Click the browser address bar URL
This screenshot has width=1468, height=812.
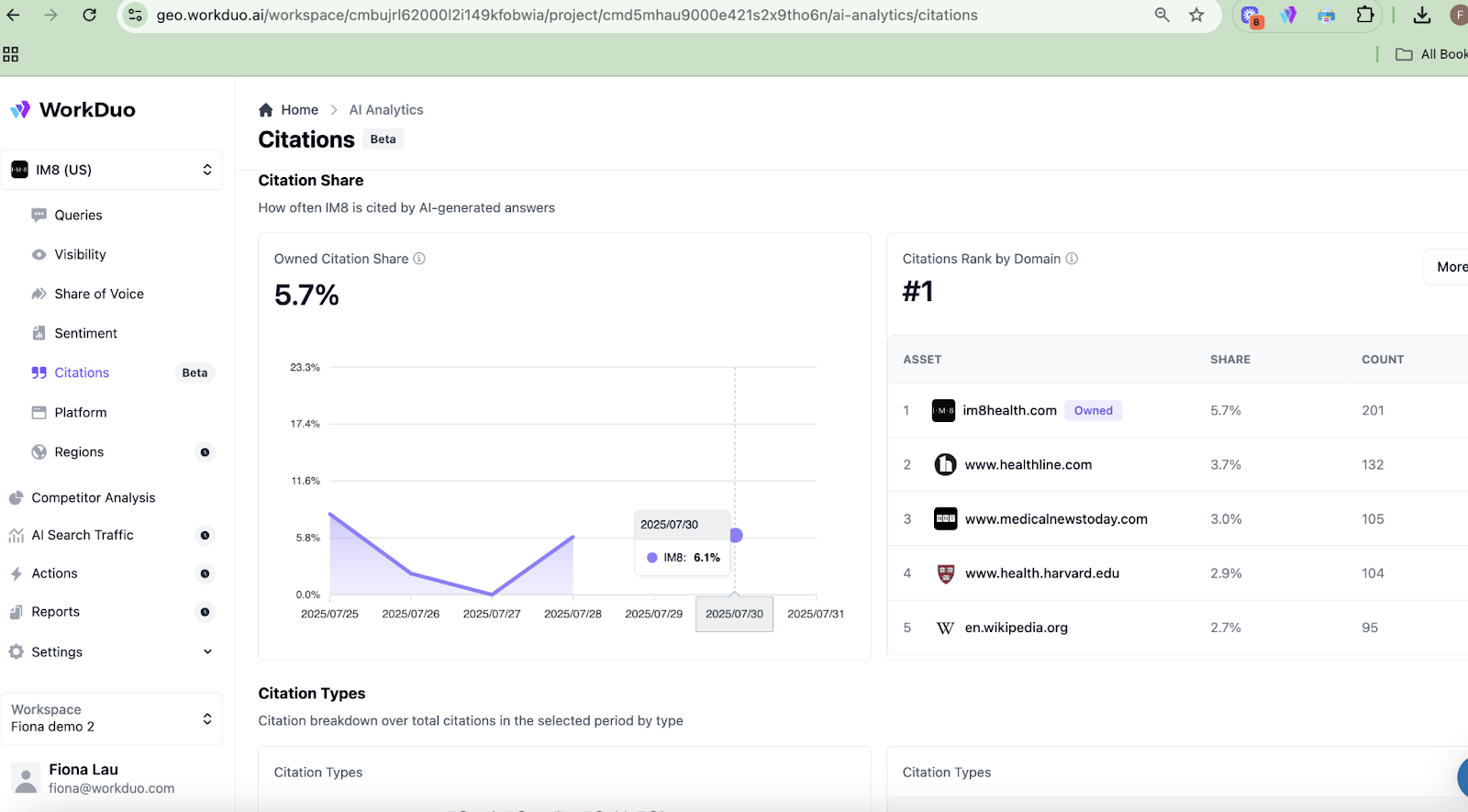(567, 15)
